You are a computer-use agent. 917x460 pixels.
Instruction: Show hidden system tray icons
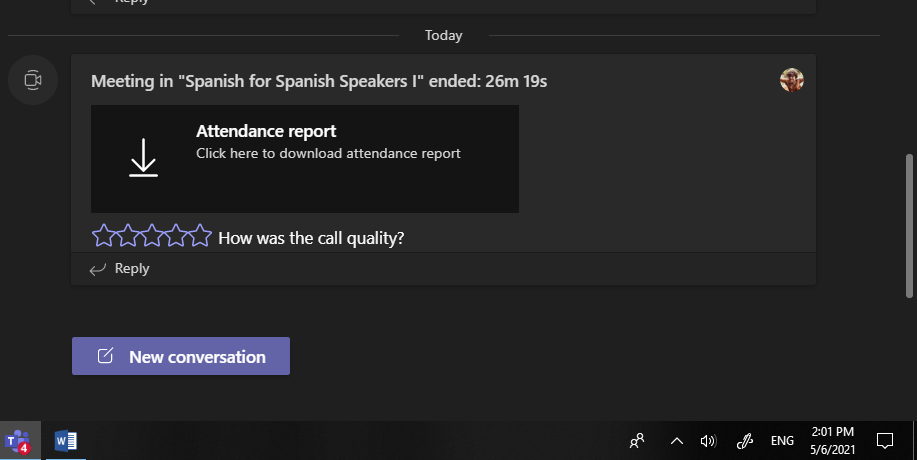click(676, 440)
